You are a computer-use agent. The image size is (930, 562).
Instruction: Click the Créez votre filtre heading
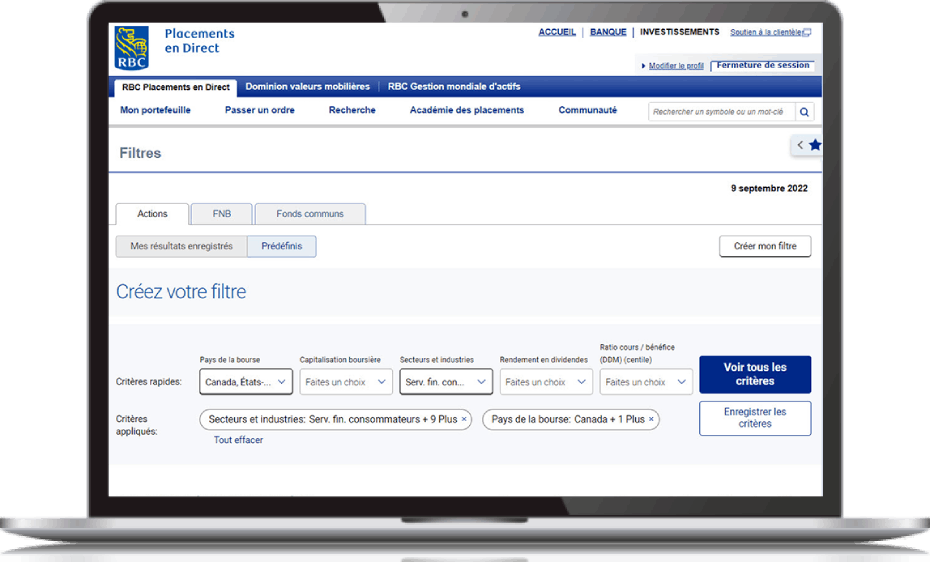point(181,292)
